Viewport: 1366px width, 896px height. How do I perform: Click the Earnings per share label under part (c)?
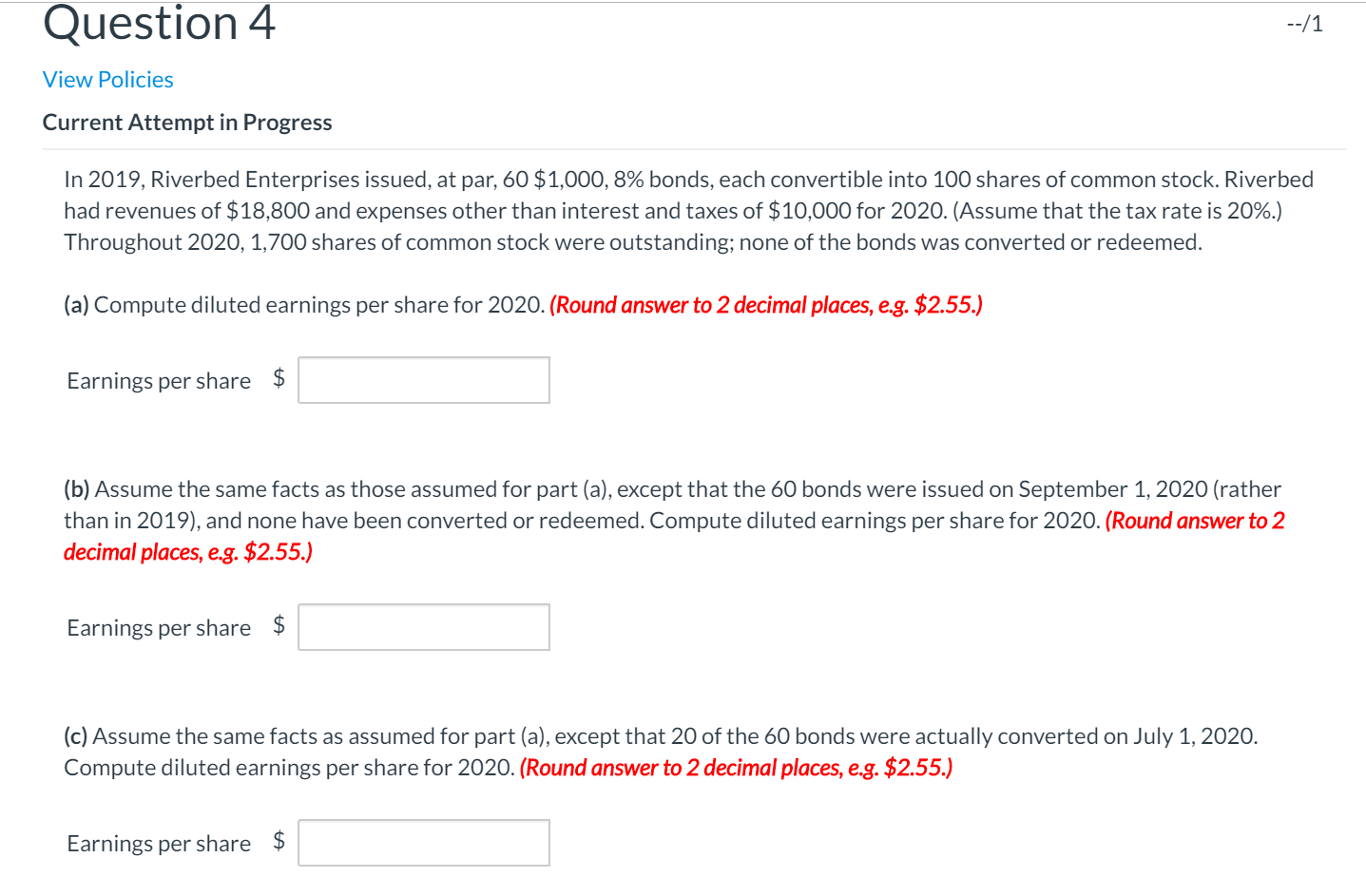tap(158, 842)
